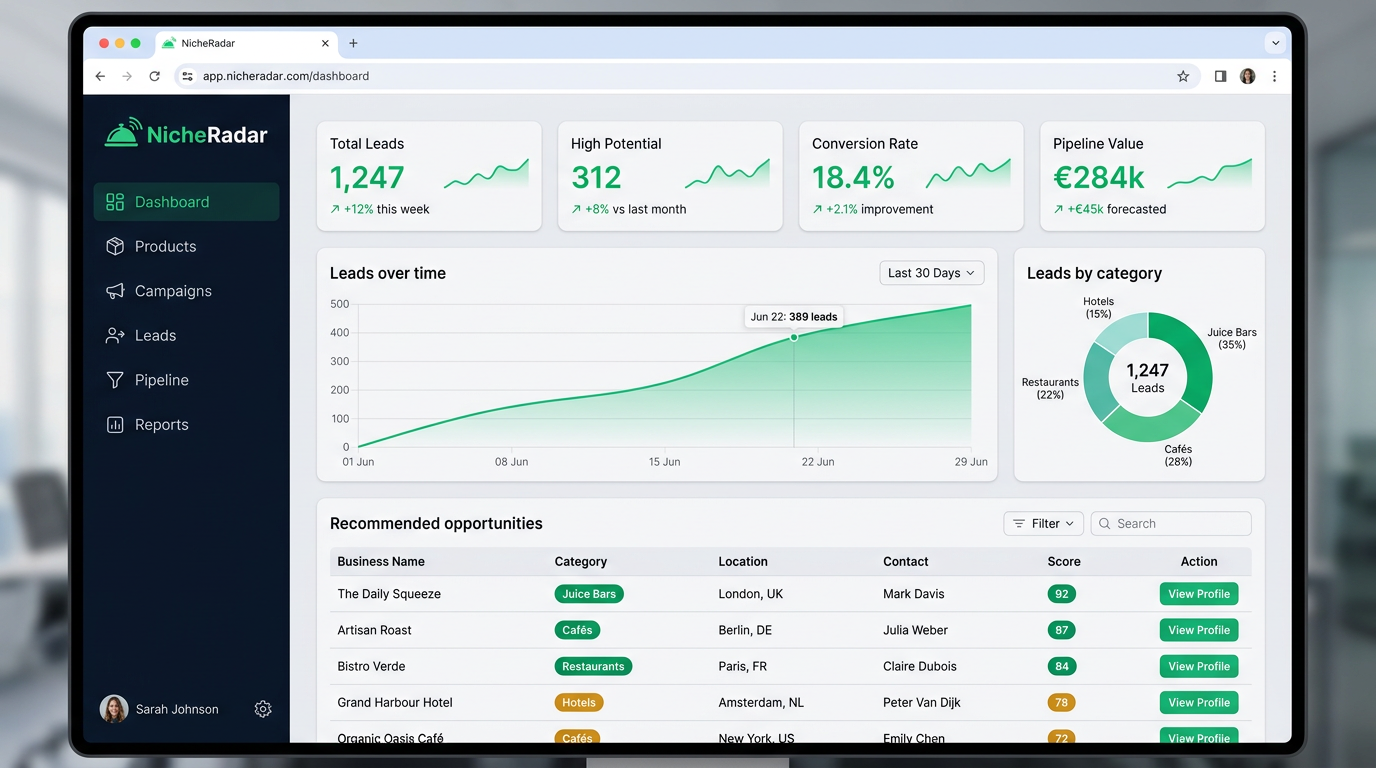1376x768 pixels.
Task: View Profile for The Daily Squeeze
Action: (x=1199, y=594)
